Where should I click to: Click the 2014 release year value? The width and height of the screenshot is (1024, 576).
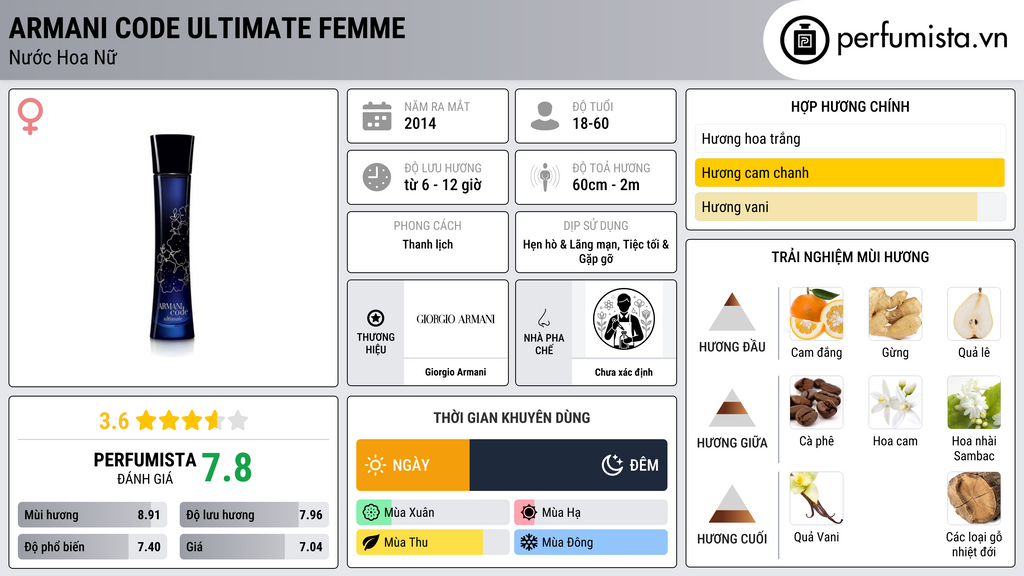tap(420, 123)
